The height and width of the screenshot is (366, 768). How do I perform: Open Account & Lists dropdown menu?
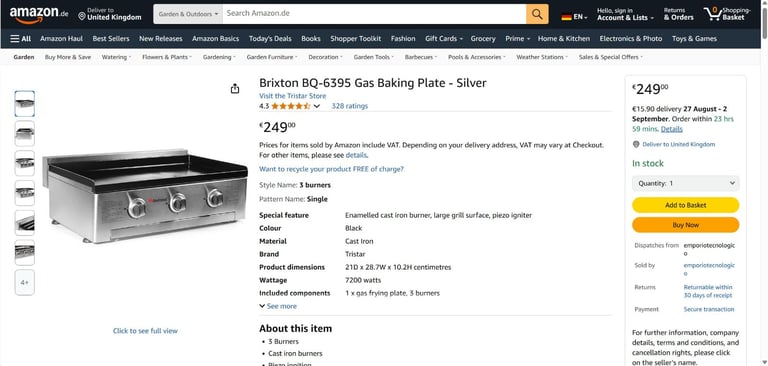[625, 14]
